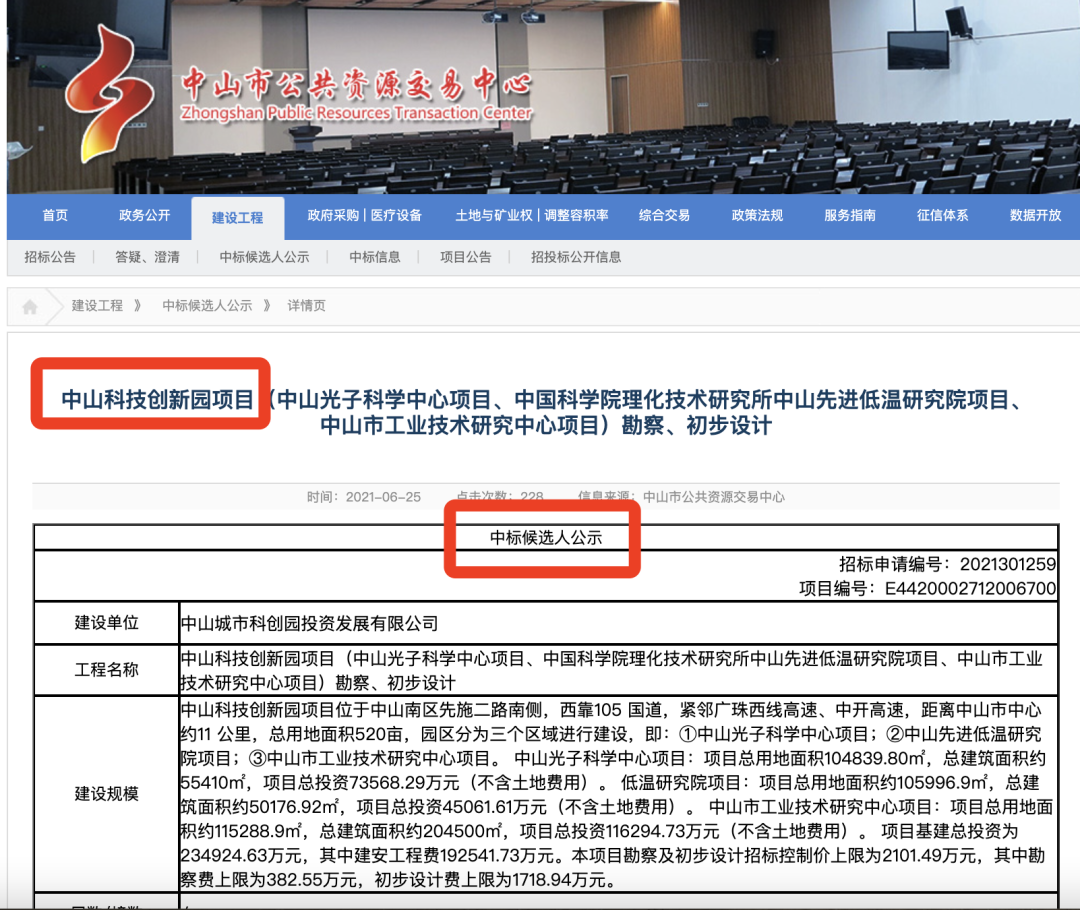The height and width of the screenshot is (910, 1080).
Task: Click the 建设规模 row label
Action: (107, 794)
